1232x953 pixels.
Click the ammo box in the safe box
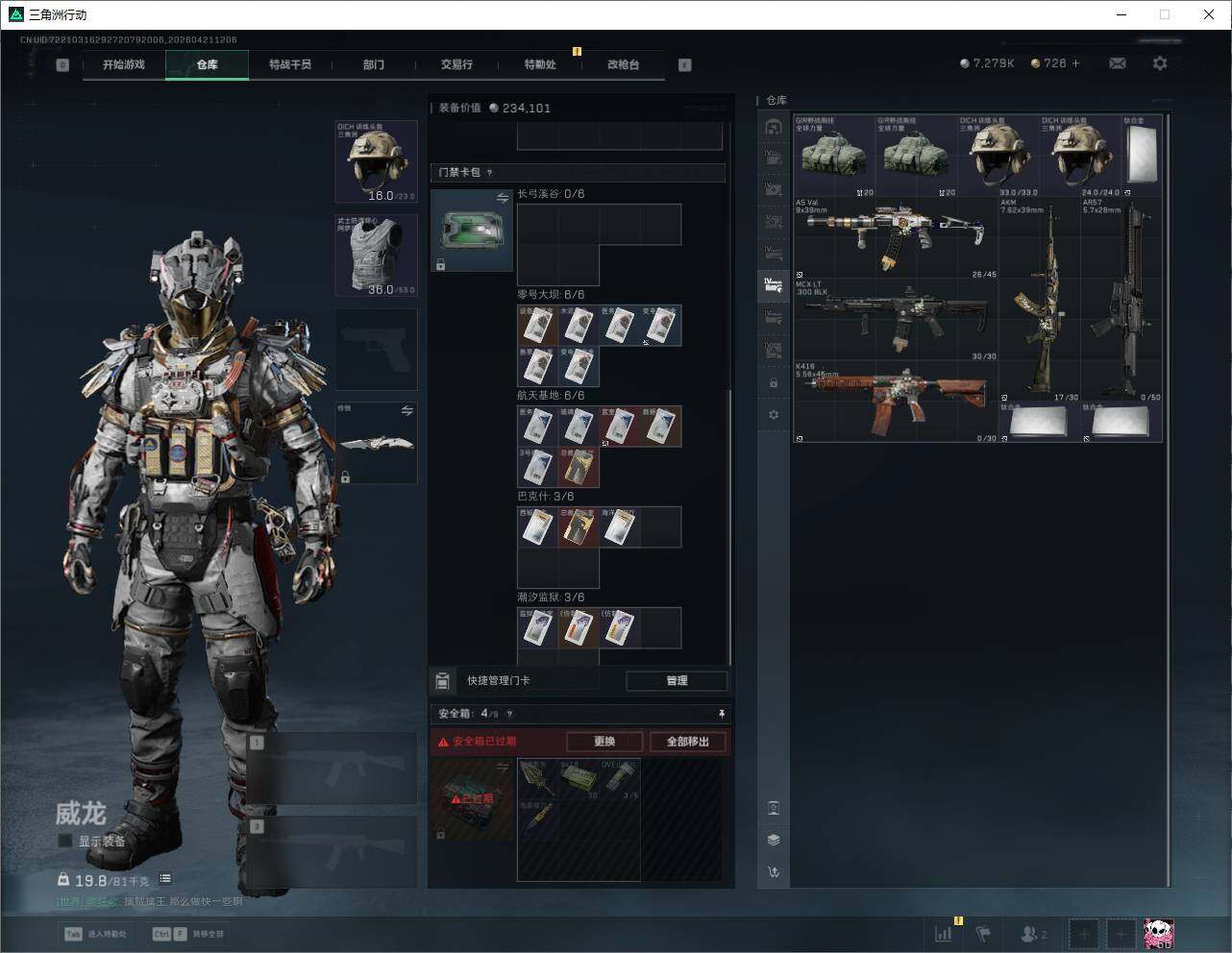579,779
